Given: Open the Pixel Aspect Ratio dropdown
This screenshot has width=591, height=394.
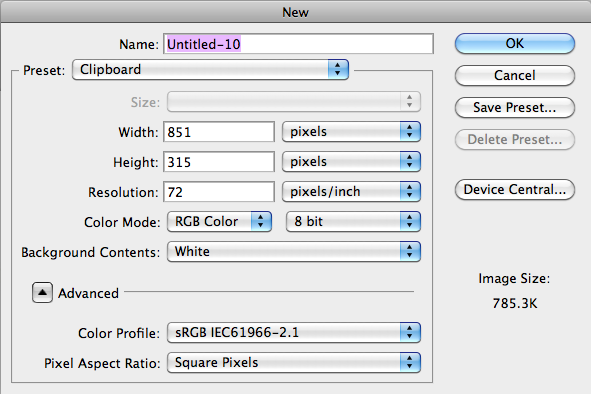Looking at the screenshot, I should 294,363.
